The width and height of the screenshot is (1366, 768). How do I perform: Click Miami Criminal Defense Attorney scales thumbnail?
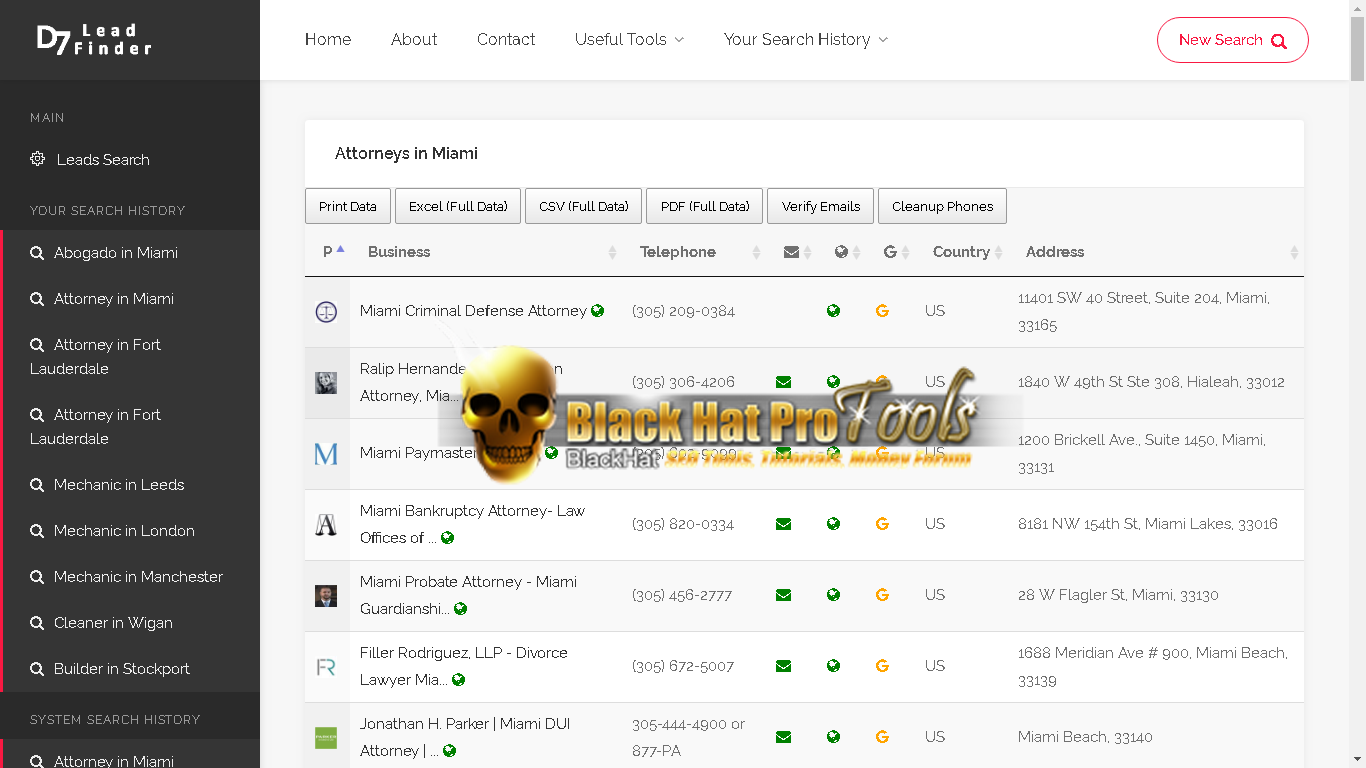tap(326, 311)
